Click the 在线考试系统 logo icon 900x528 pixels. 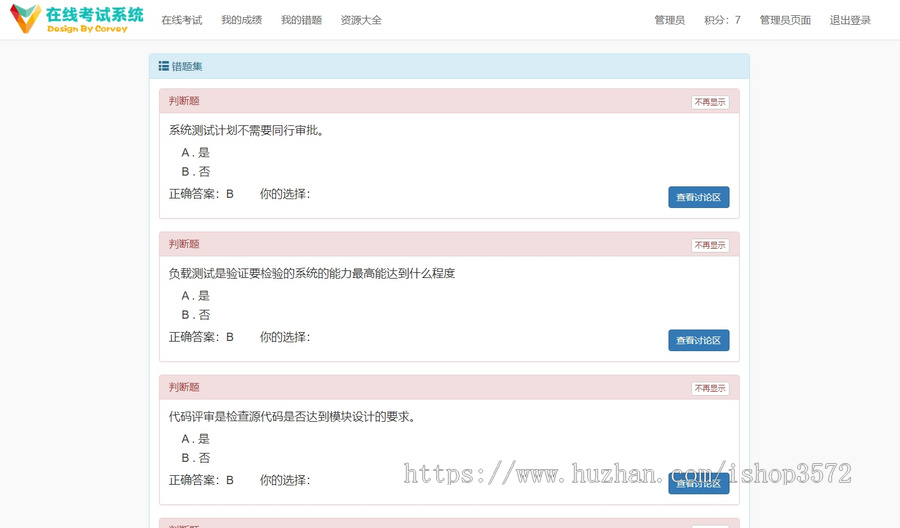pyautogui.click(x=26, y=18)
